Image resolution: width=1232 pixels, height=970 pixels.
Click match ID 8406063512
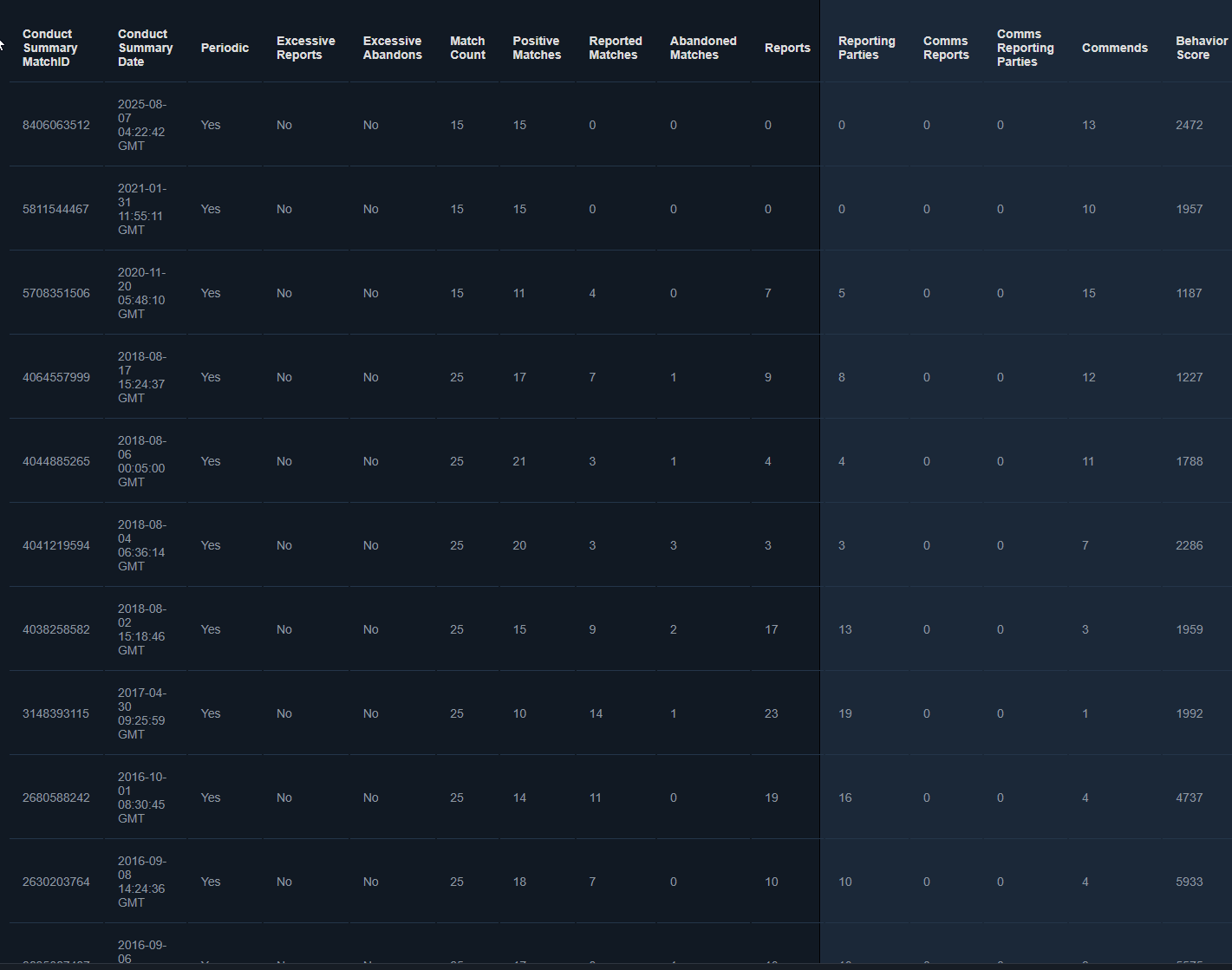(x=56, y=125)
